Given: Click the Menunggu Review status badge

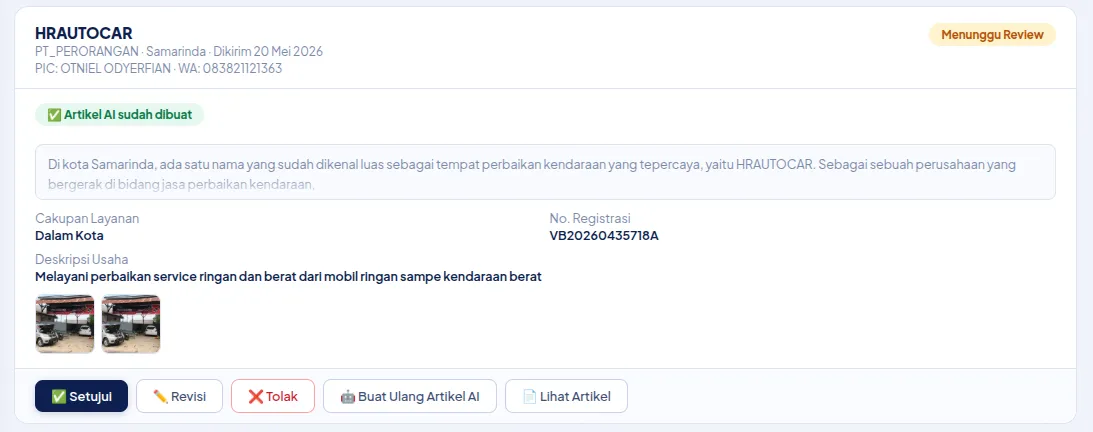Looking at the screenshot, I should [992, 35].
